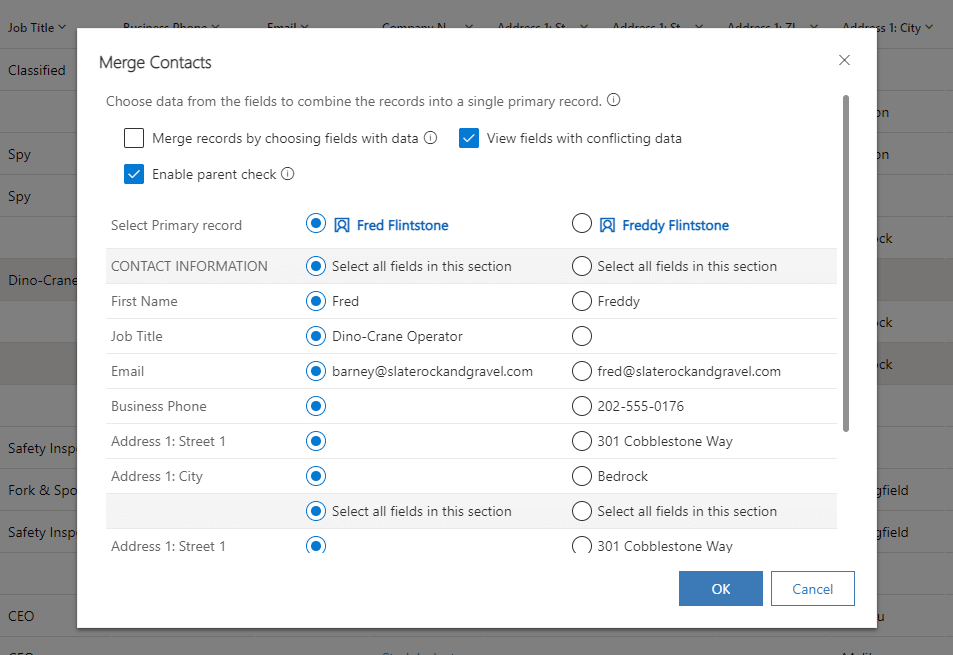The height and width of the screenshot is (655, 953).
Task: Click the dialog vertical scrollbar
Action: click(845, 263)
